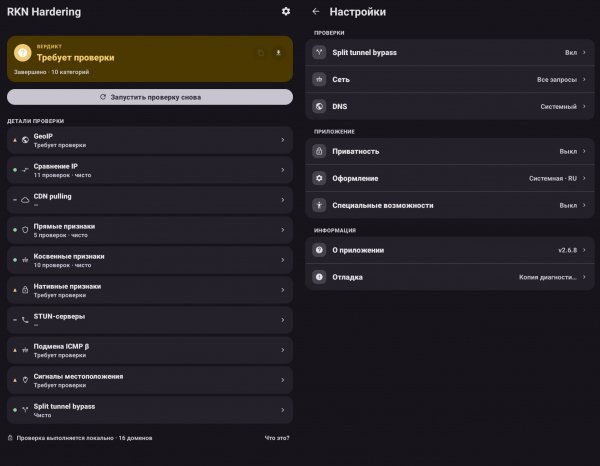Click the О приложении question icon
Viewport: 600px width, 466px height.
tap(319, 250)
